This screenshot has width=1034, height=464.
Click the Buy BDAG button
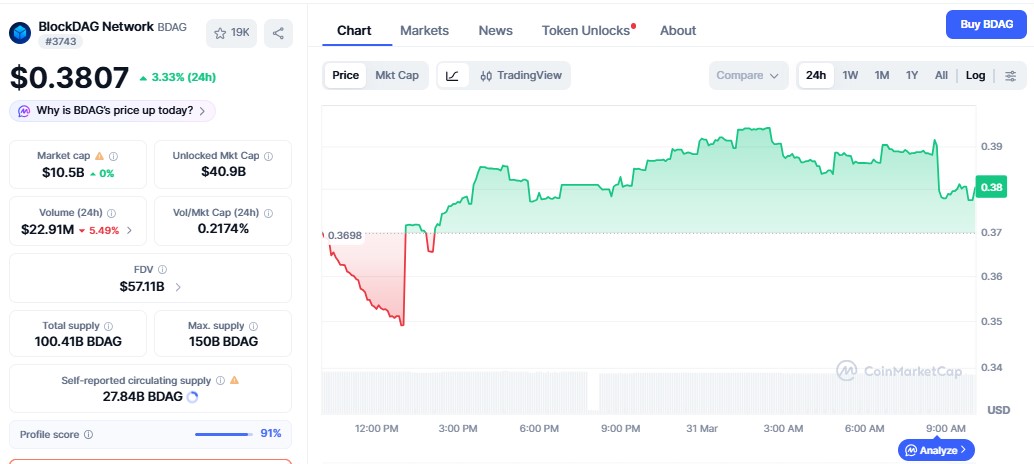point(987,24)
